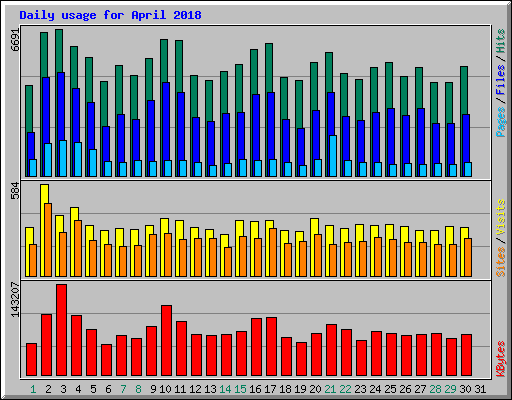Click day 7 on the x-axis
Viewport: 512px width, 400px height.
(x=123, y=389)
